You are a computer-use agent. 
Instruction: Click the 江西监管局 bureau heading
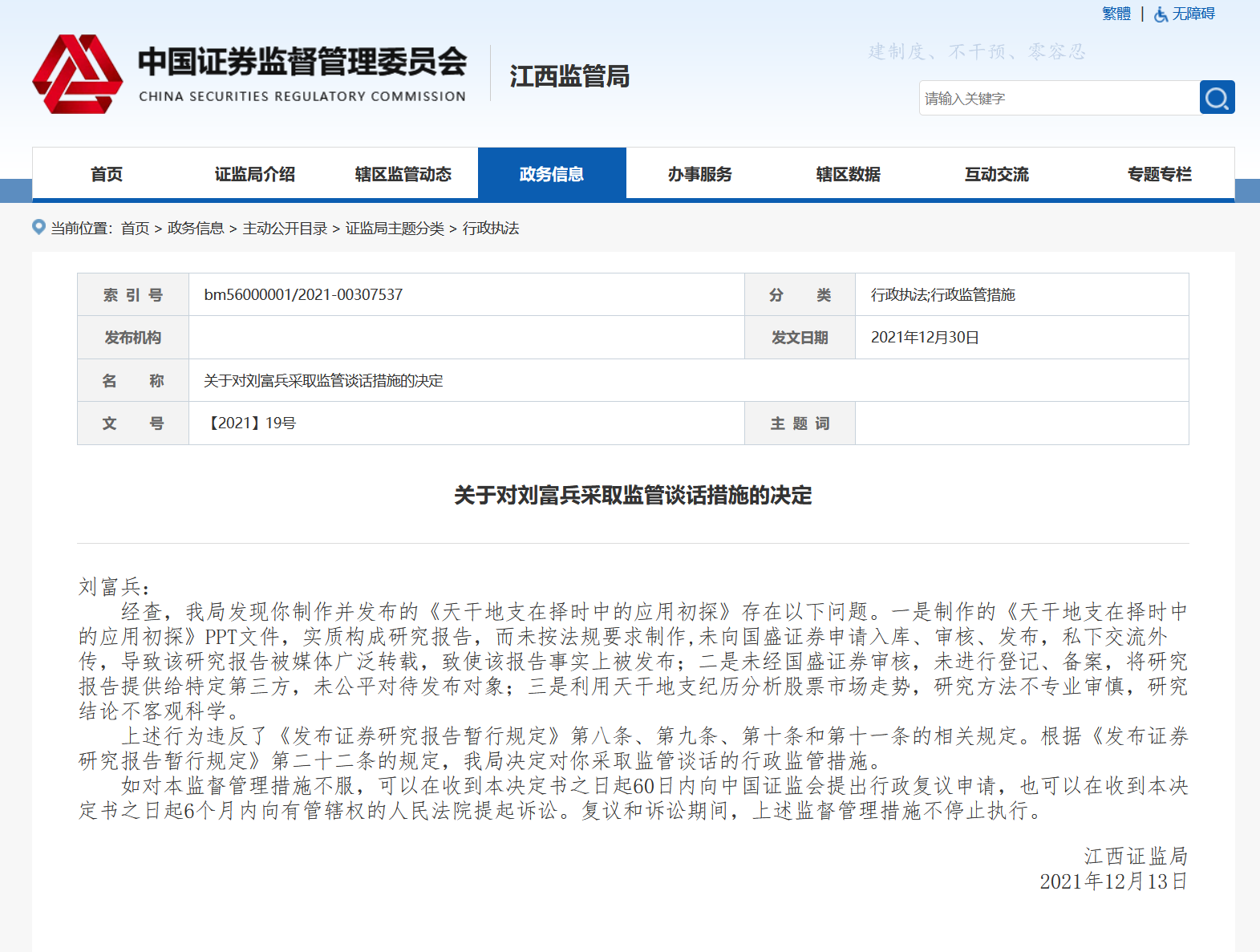click(569, 76)
